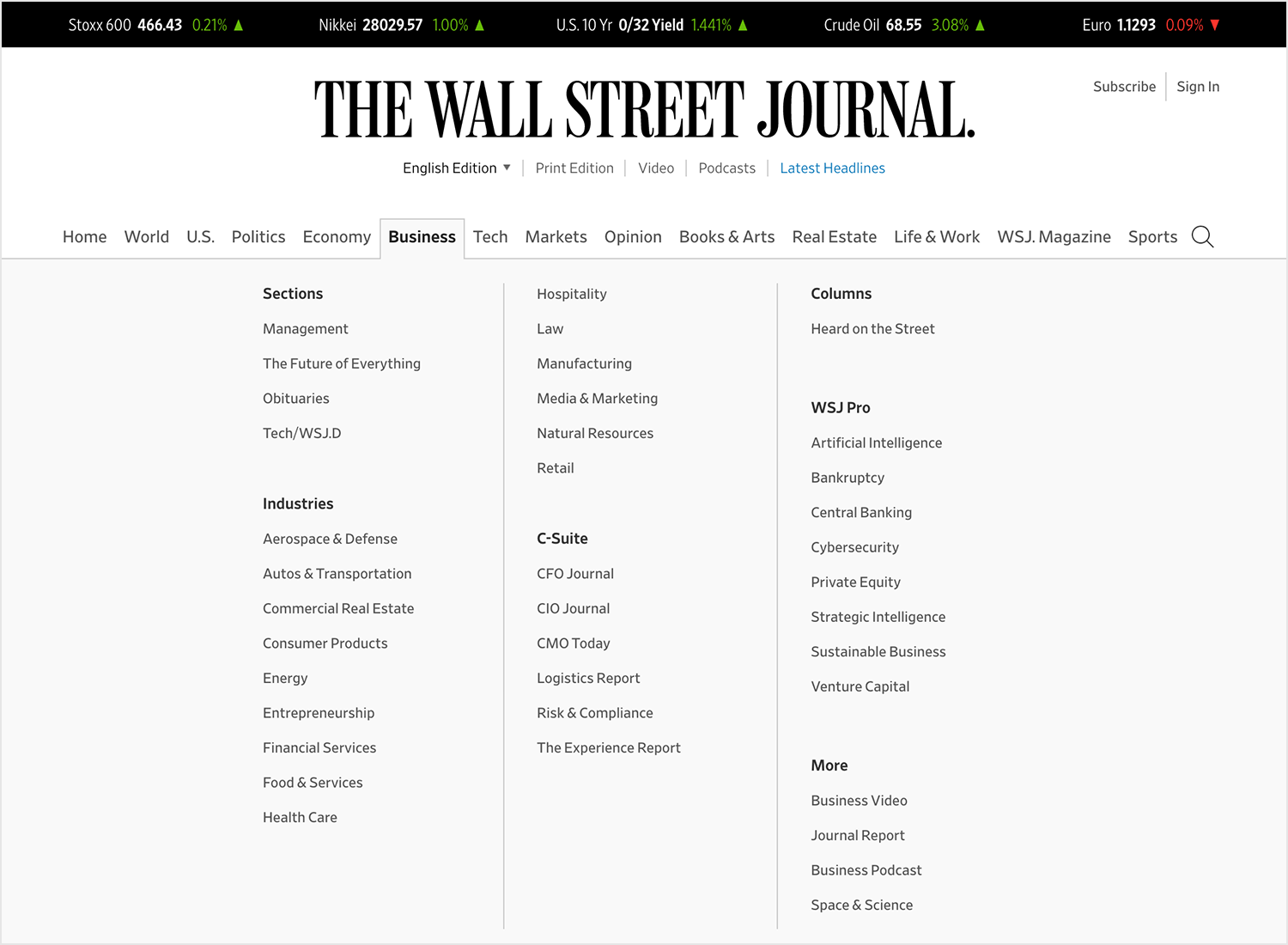Click the Stoxx 600 ticker quote
Screen dimensions: 1288x945
coord(155,25)
